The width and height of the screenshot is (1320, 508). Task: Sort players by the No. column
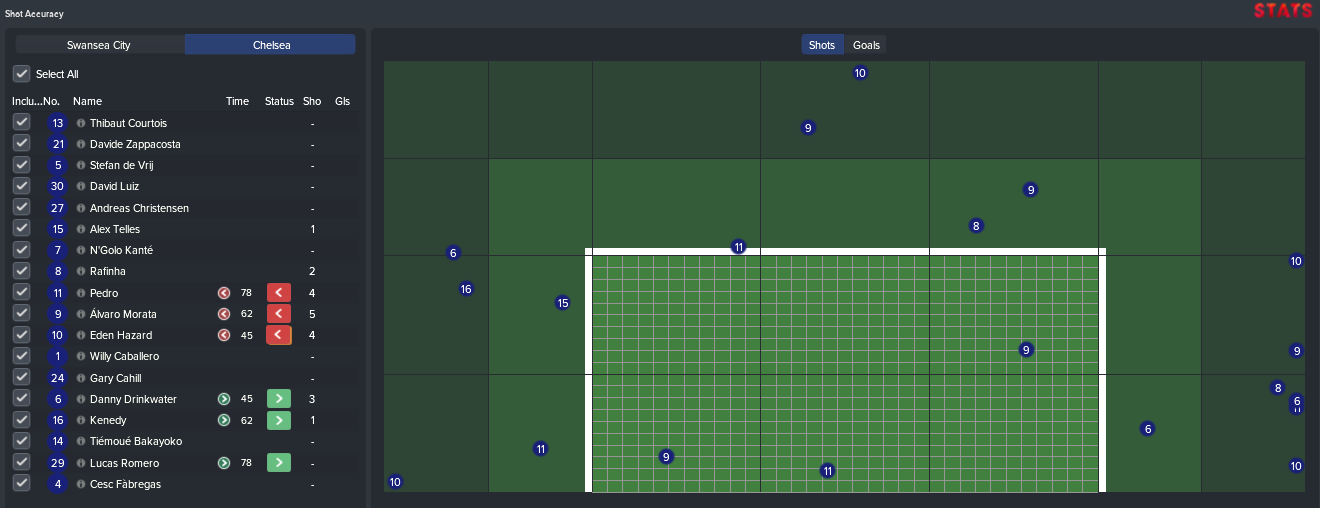51,101
